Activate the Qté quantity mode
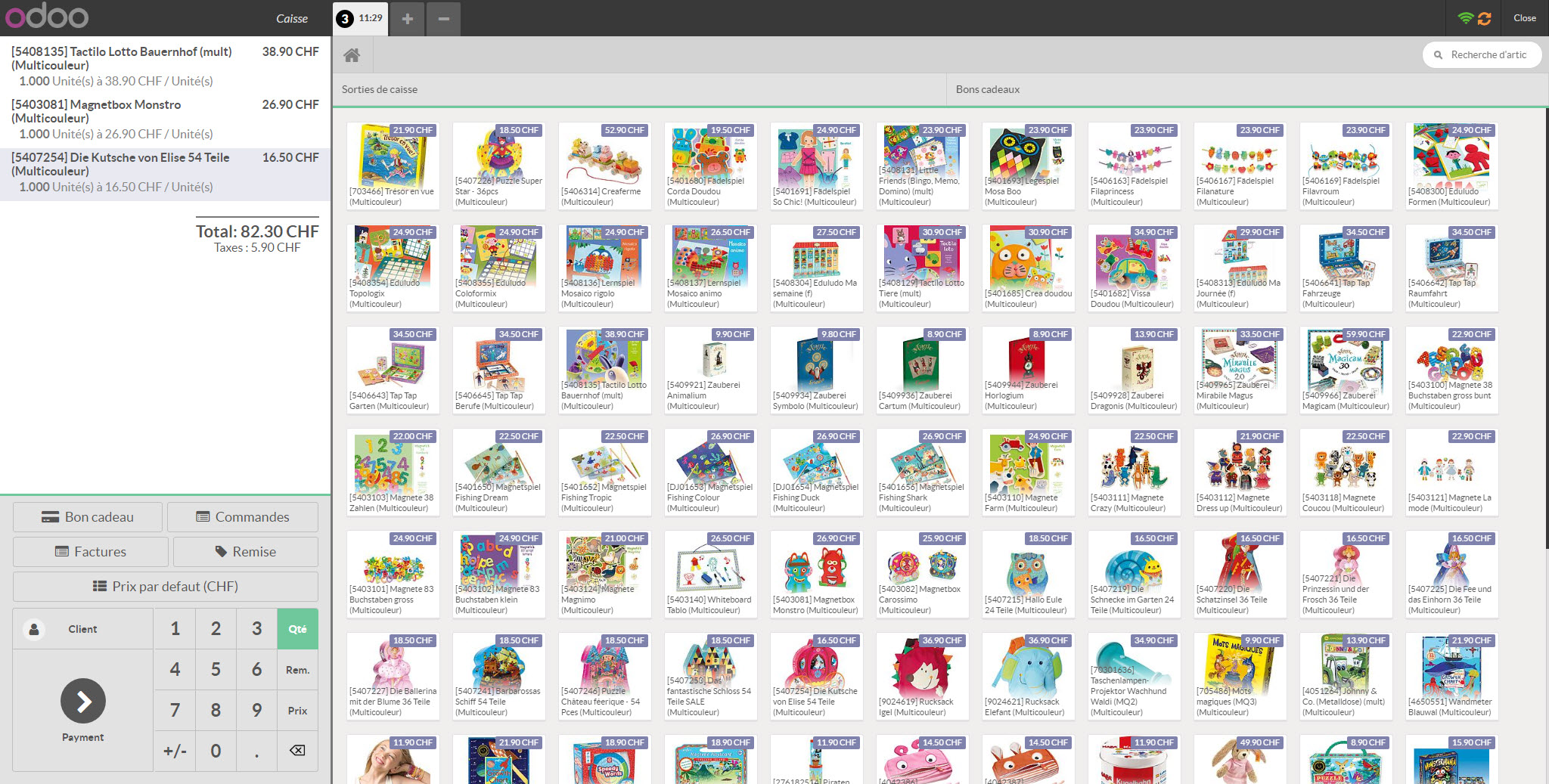 [x=297, y=629]
